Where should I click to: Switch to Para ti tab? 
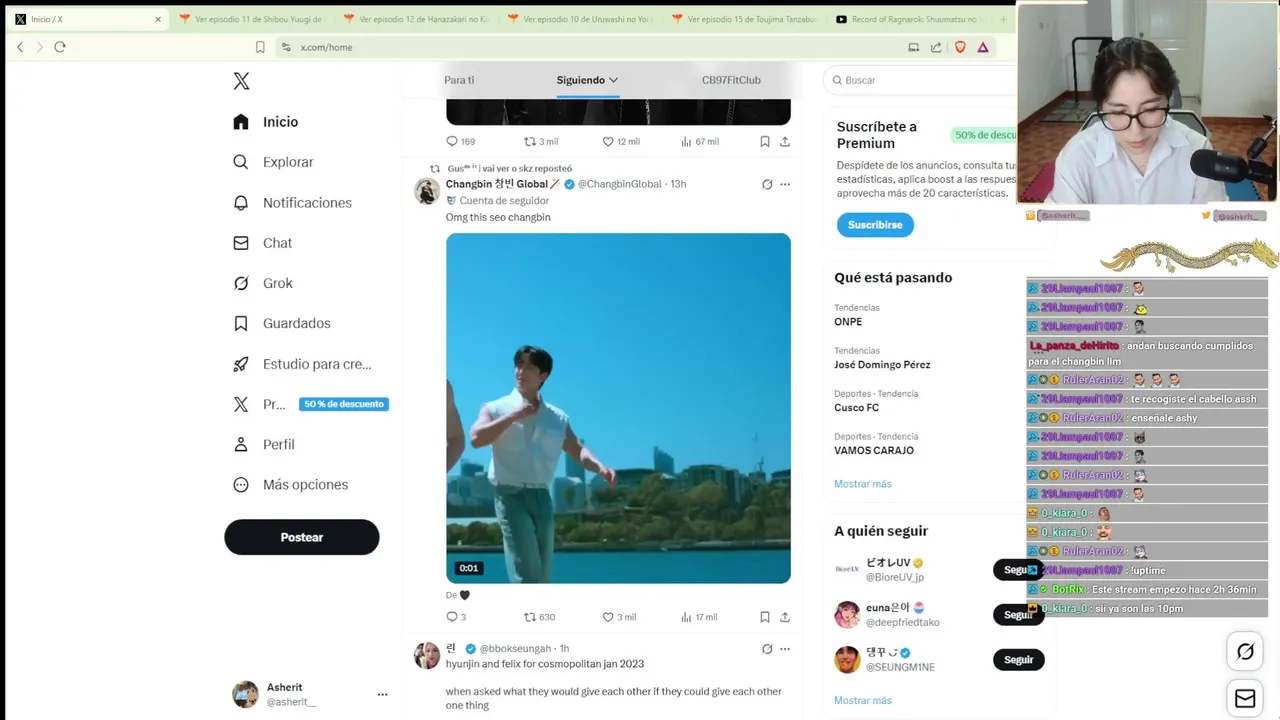(x=459, y=80)
